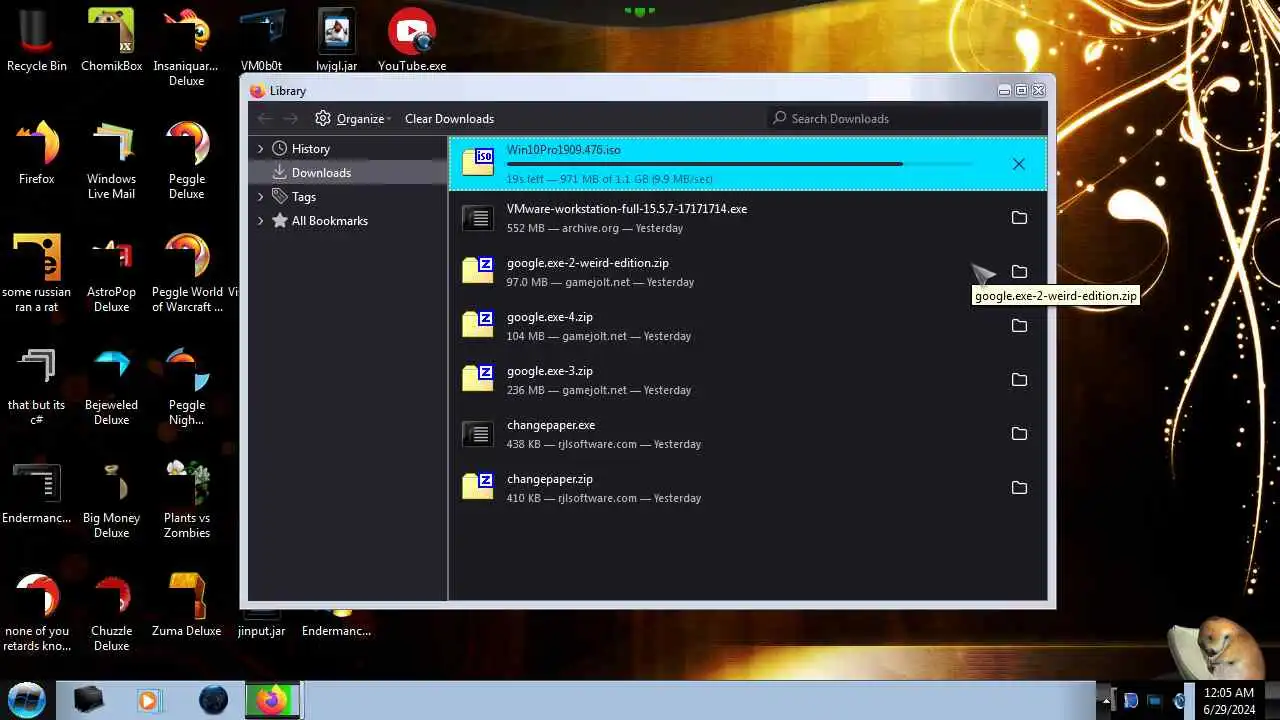Open the Organize dropdown menu

click(x=353, y=118)
